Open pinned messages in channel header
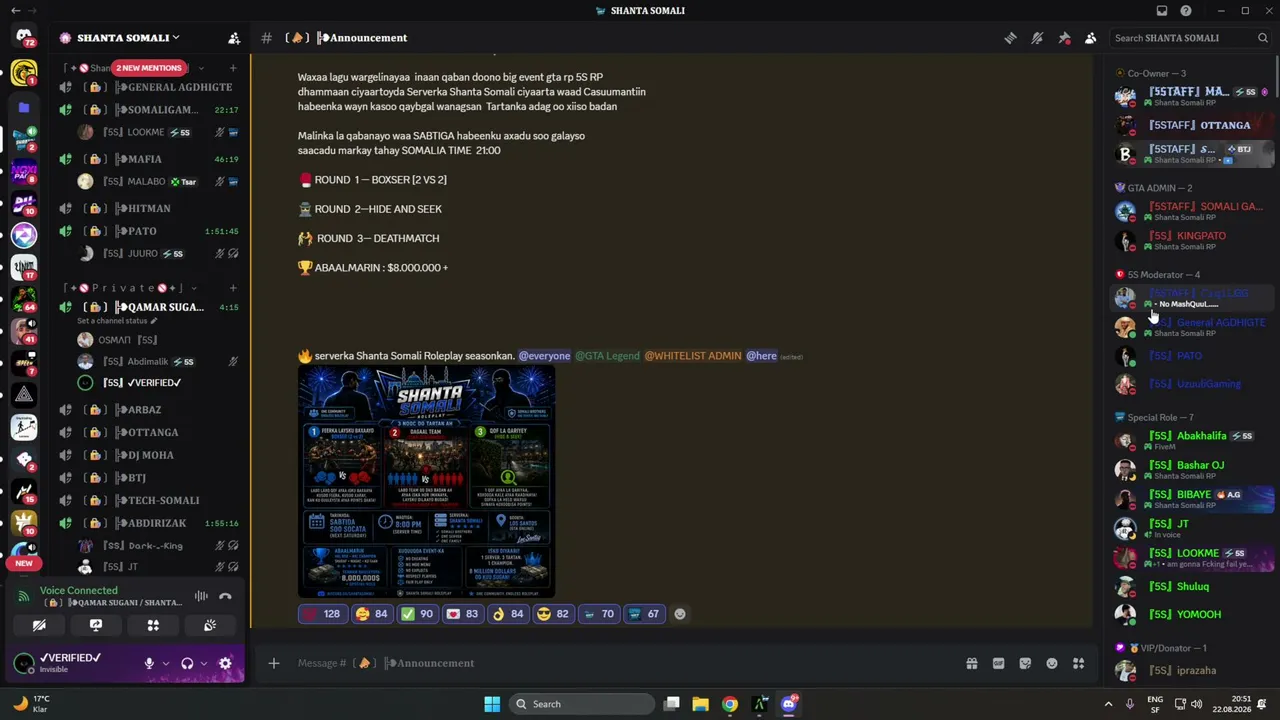The height and width of the screenshot is (720, 1280). tap(1064, 38)
